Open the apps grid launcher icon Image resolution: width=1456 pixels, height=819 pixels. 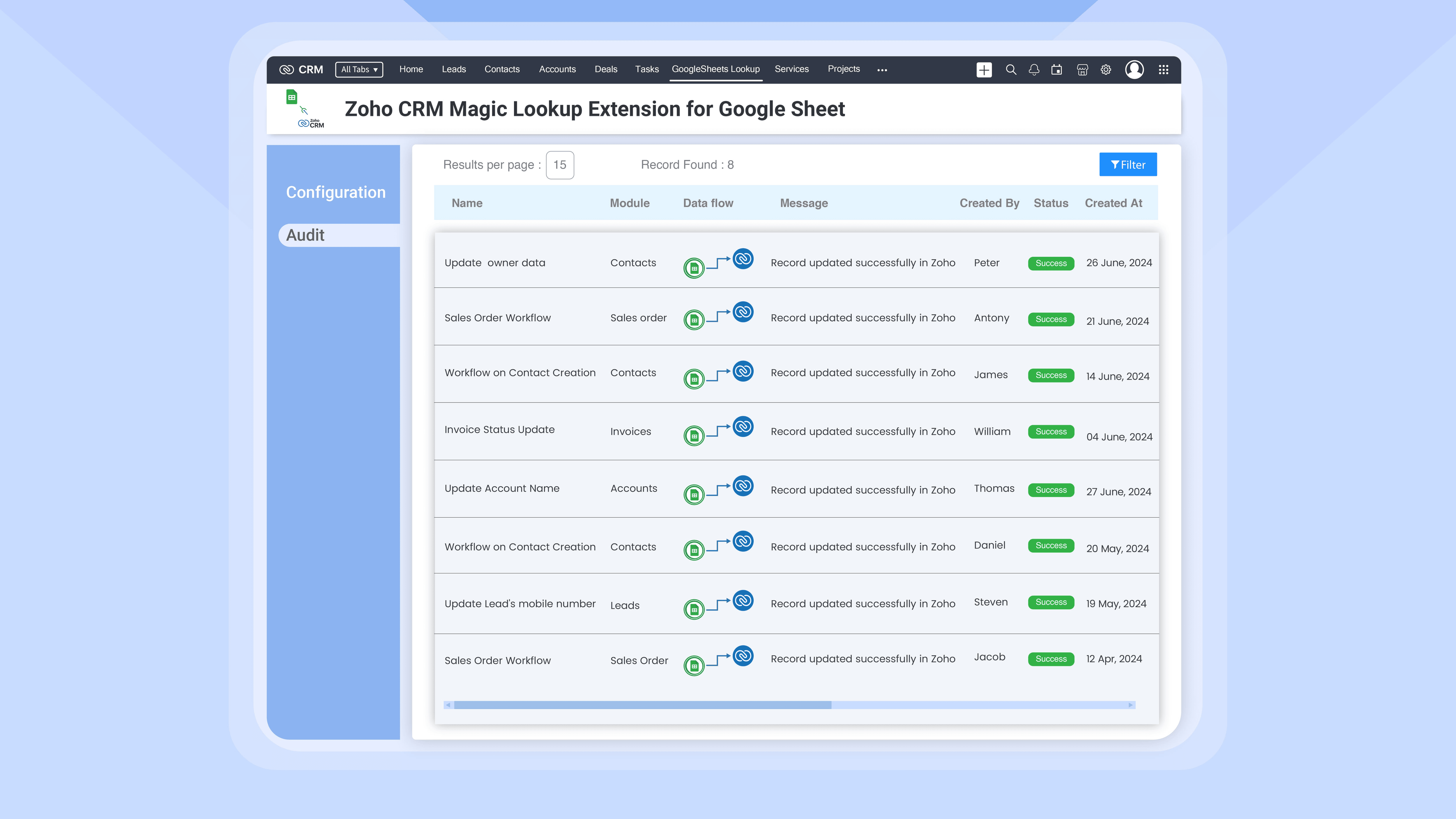click(x=1163, y=70)
